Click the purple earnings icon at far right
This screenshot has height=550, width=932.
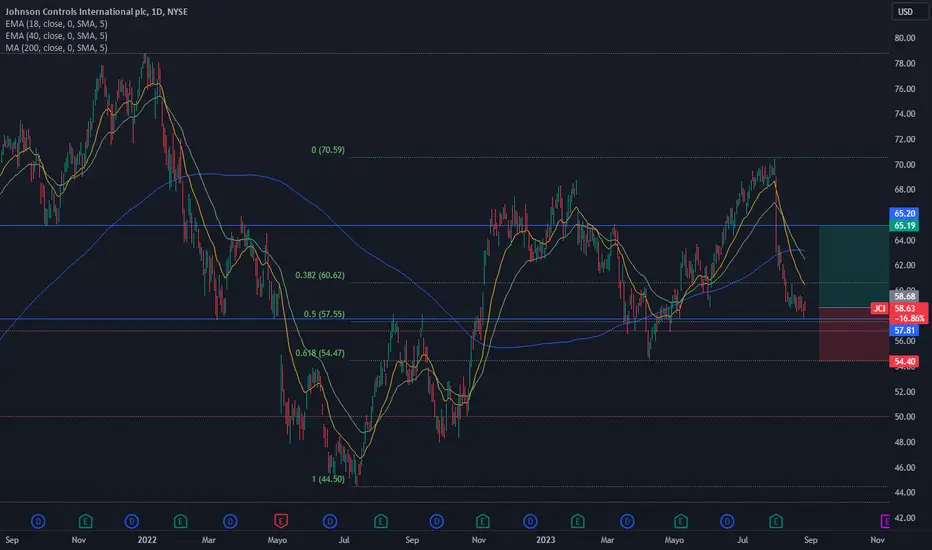coord(885,521)
